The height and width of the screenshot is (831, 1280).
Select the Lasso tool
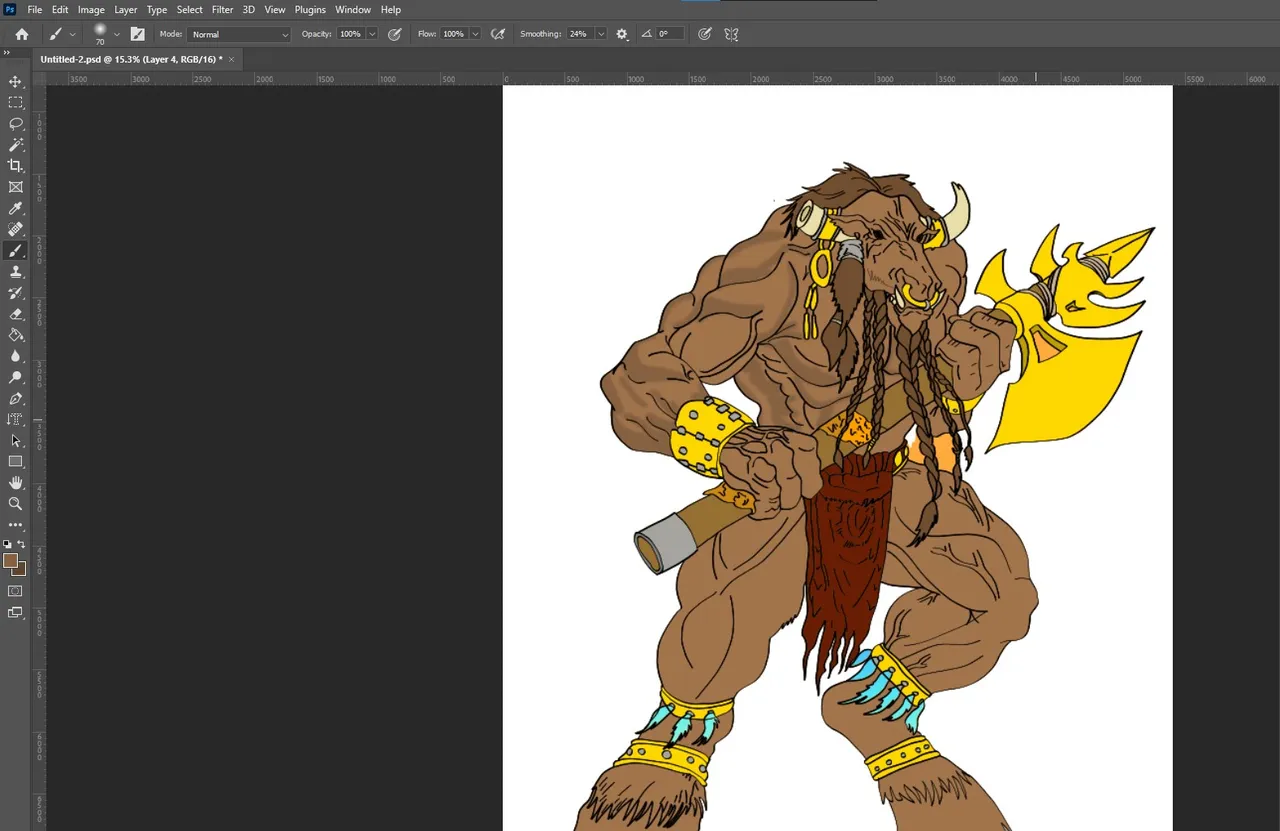coord(15,124)
